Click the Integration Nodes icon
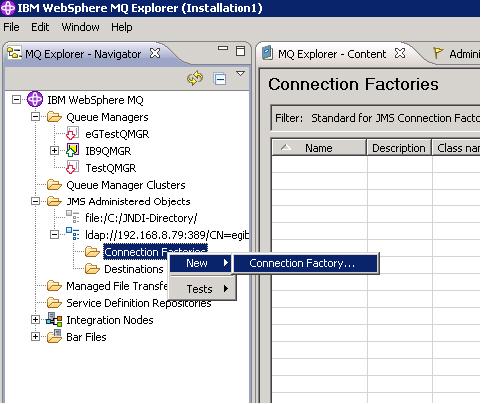 (54, 319)
